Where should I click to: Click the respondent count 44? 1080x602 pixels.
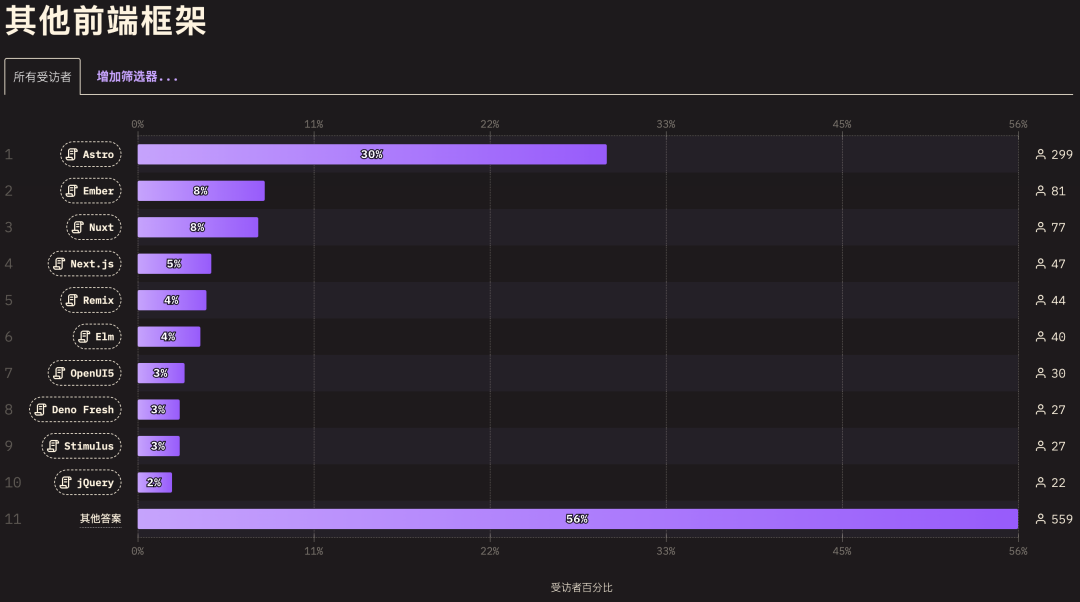1059,300
